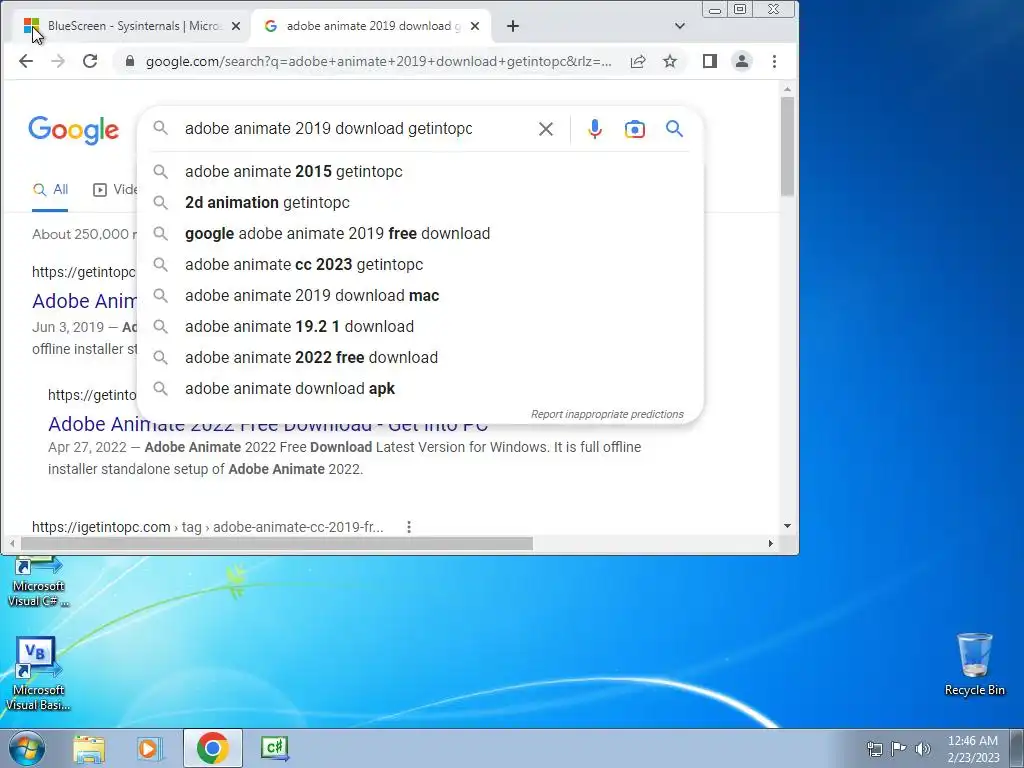The height and width of the screenshot is (768, 1024).
Task: Click the scrollbar down arrow
Action: 787,526
